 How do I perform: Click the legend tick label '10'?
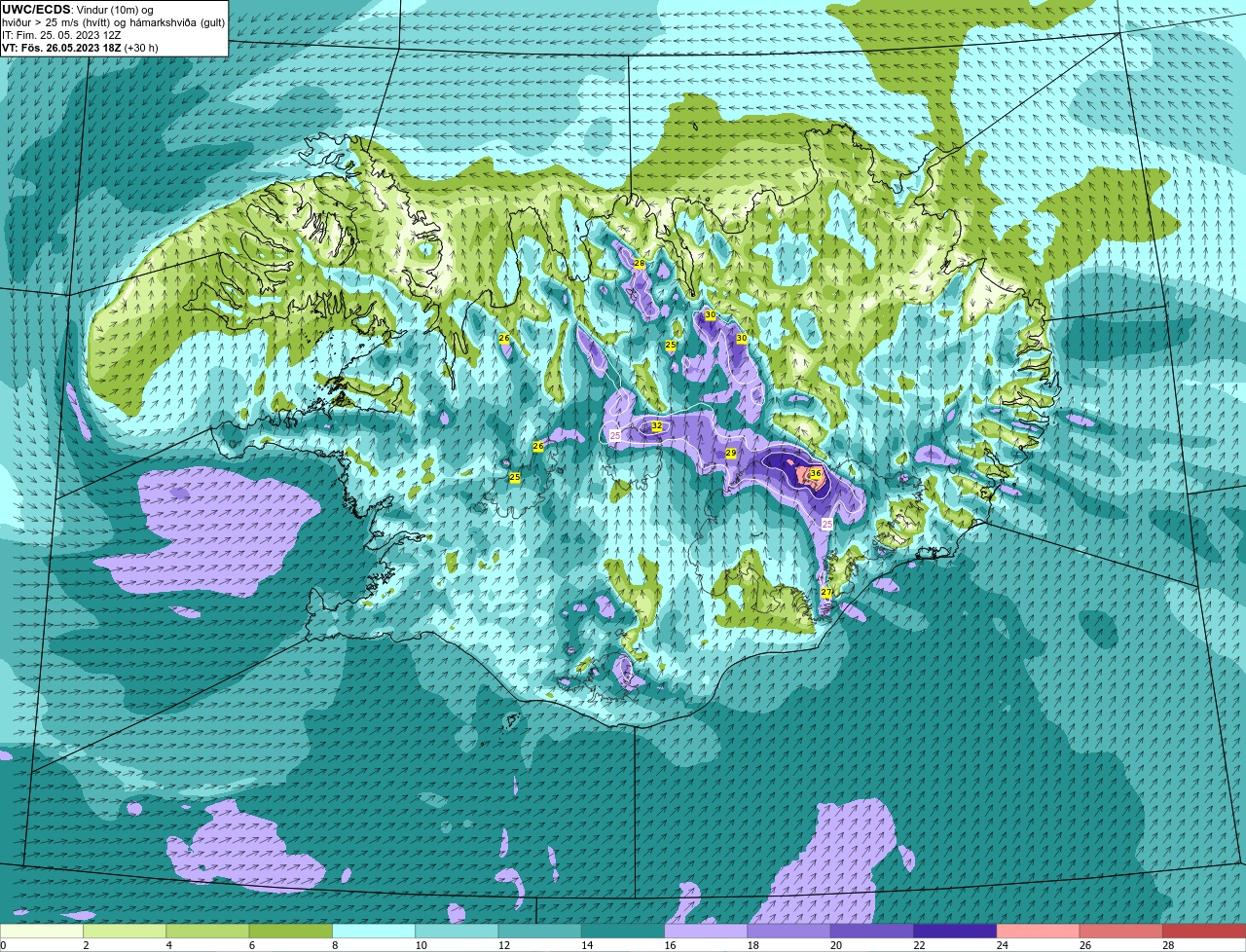[421, 945]
